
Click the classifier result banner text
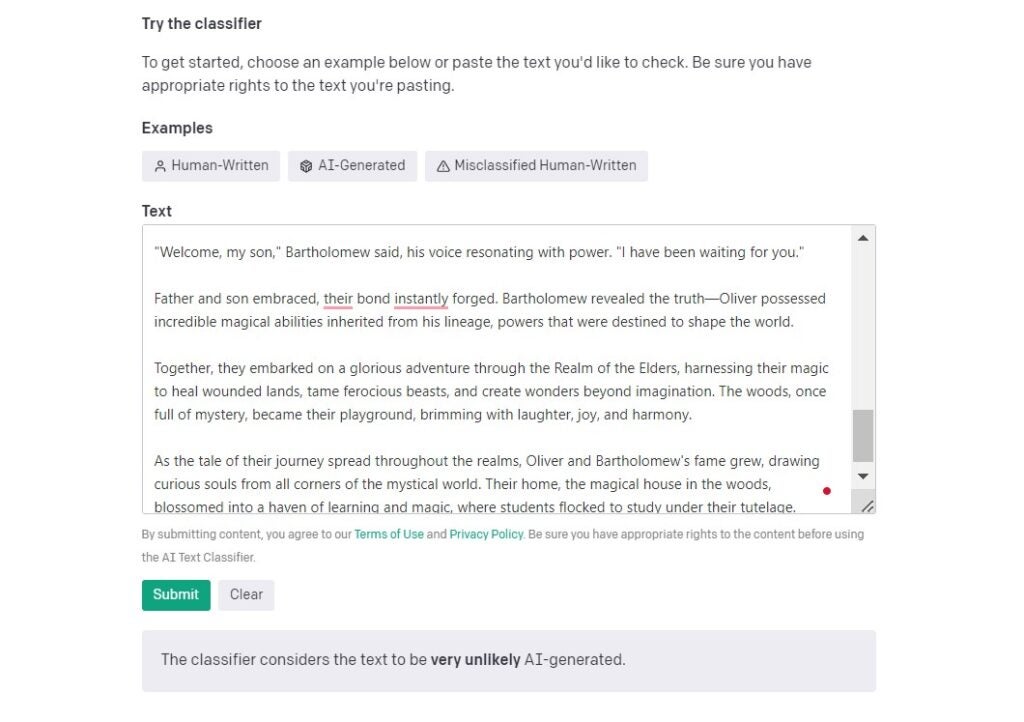[x=392, y=659]
